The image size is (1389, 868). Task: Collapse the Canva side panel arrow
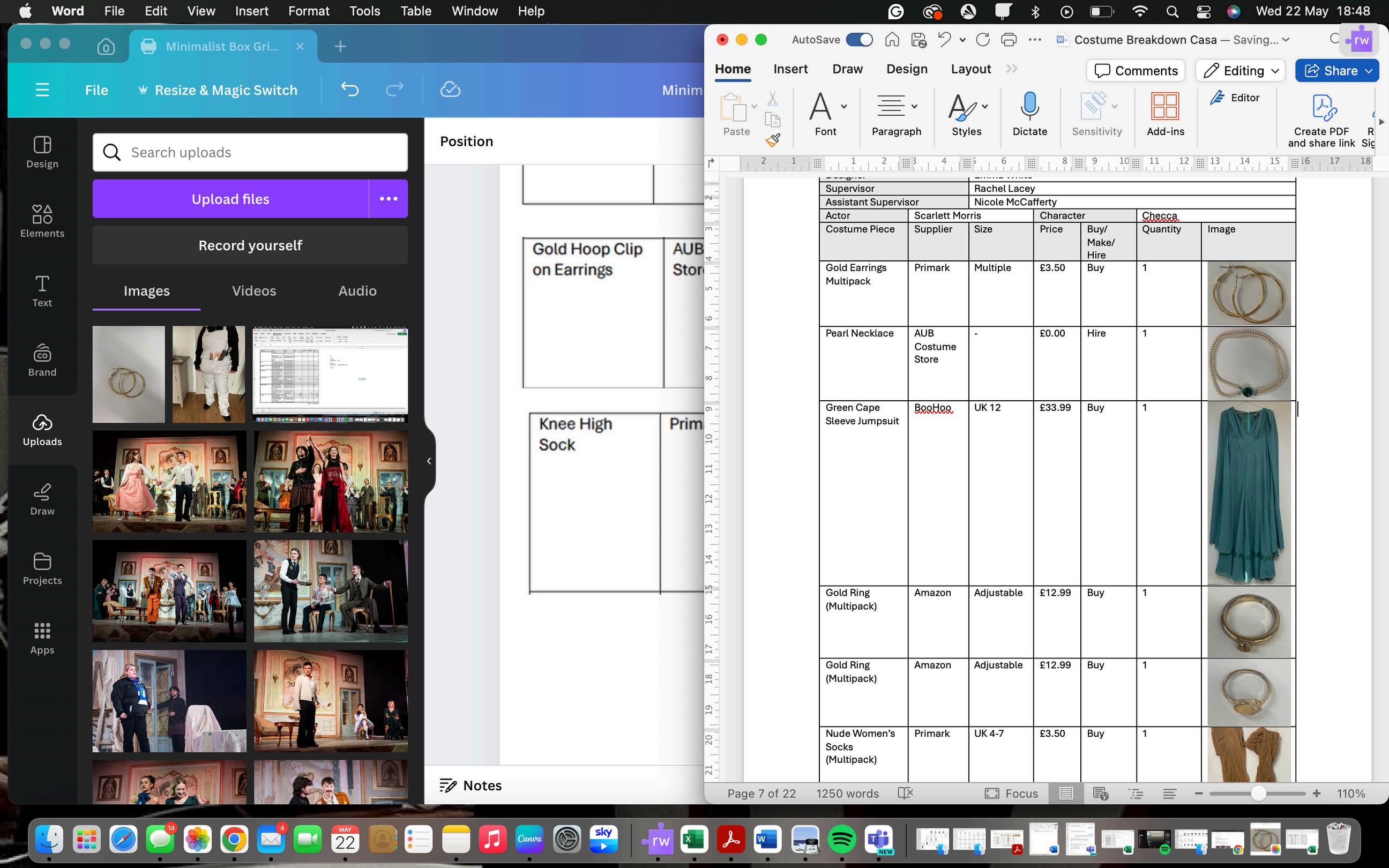click(429, 461)
